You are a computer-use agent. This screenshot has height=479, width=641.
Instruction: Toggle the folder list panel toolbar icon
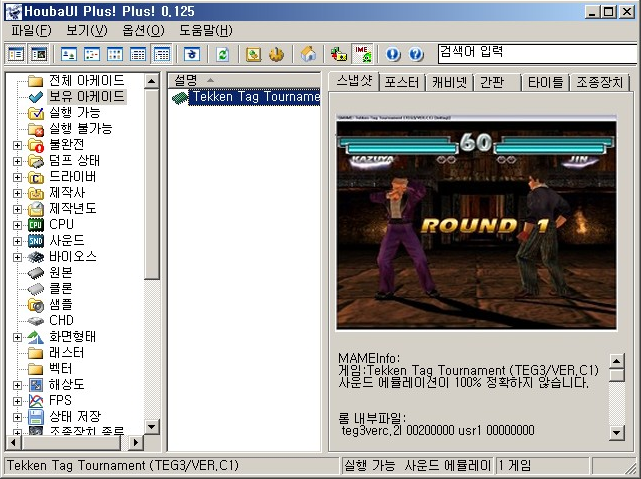coord(16,54)
